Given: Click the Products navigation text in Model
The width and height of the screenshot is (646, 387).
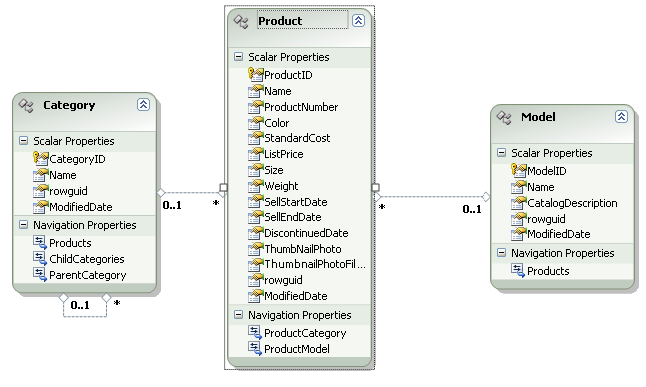Looking at the screenshot, I should [548, 271].
